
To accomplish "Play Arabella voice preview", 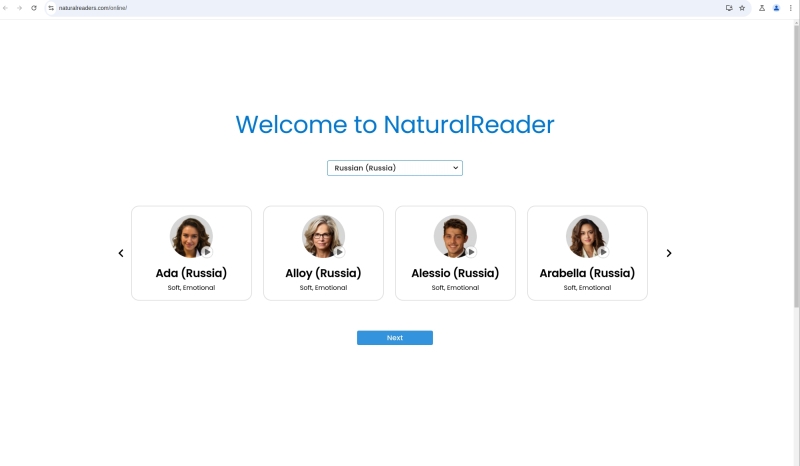I will click(603, 252).
